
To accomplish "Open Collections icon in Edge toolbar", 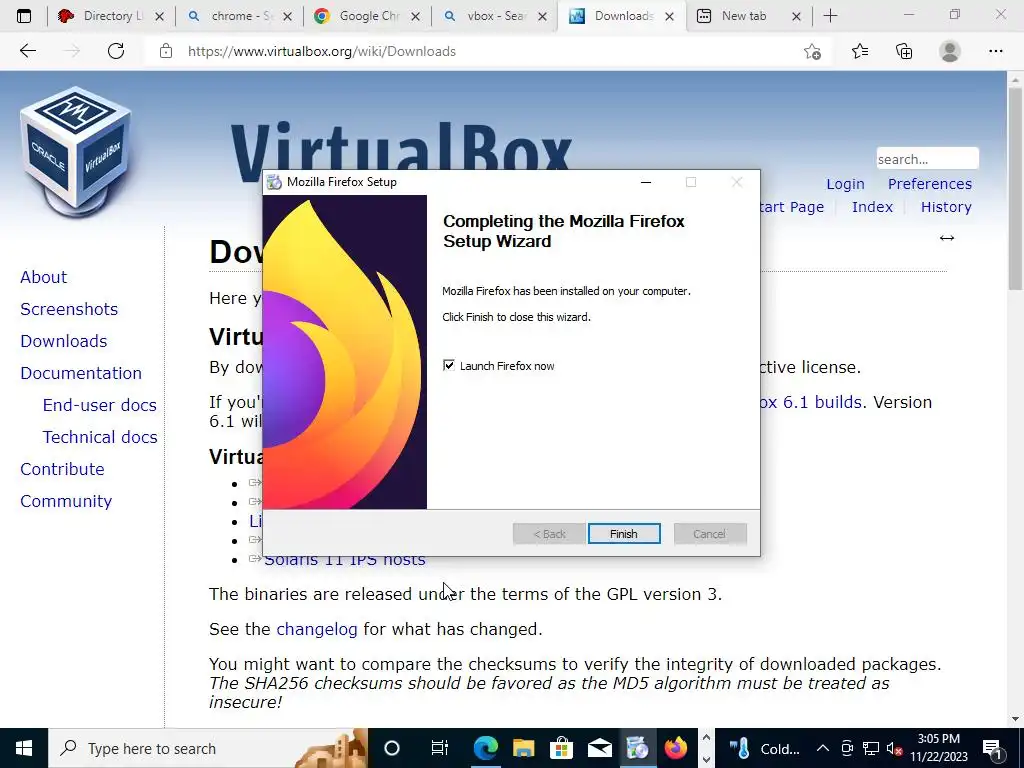I will coord(904,51).
